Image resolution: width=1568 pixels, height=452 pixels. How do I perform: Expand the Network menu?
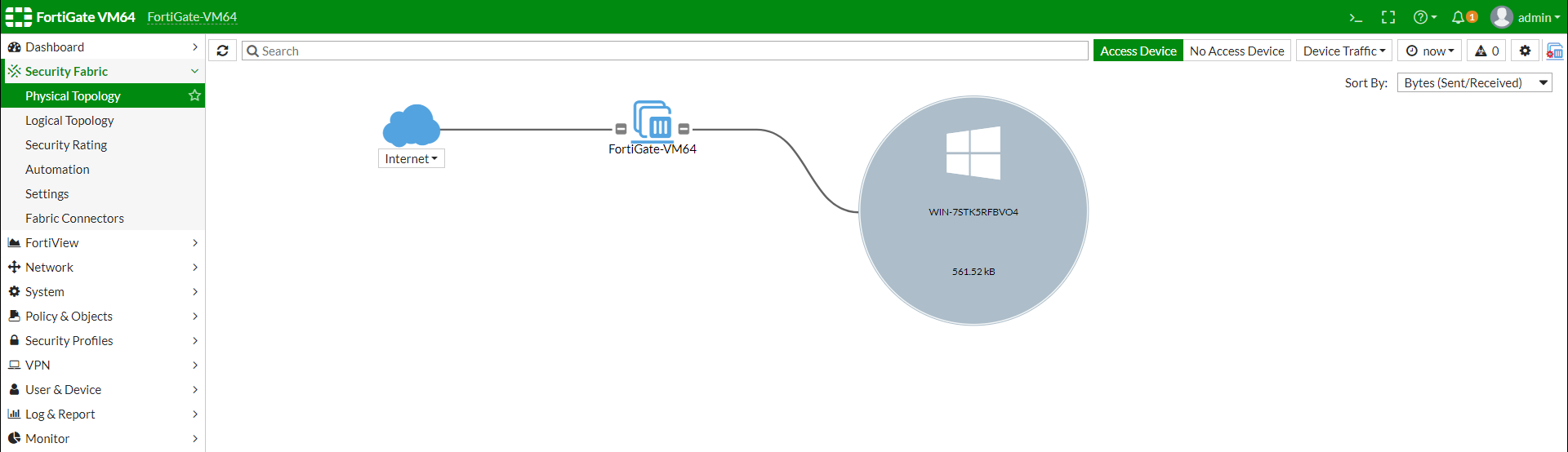pos(103,267)
